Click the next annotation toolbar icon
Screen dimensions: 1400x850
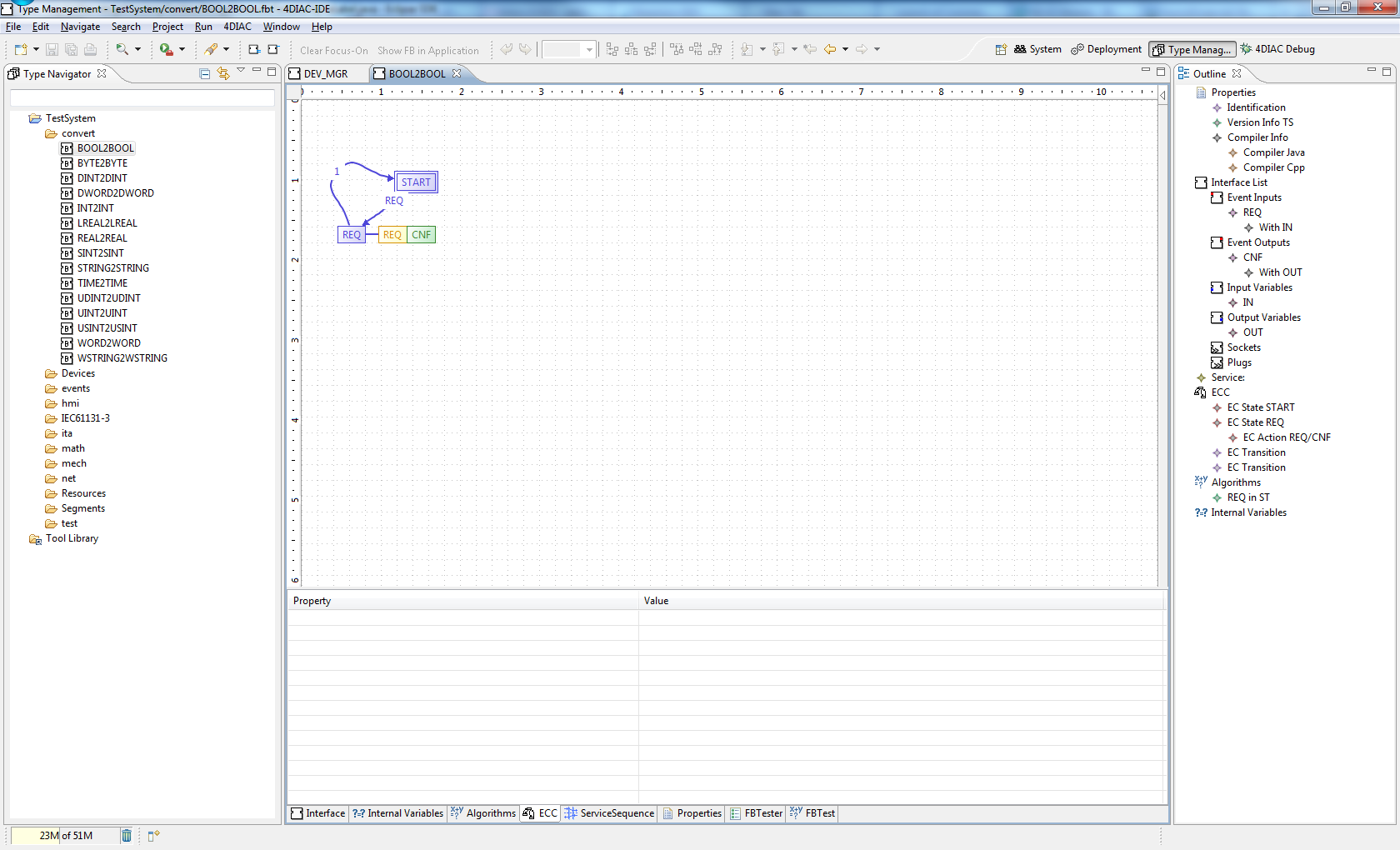[x=747, y=49]
